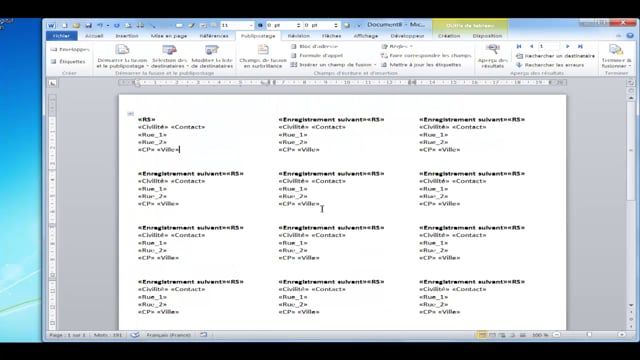
Task: Switch to the Révision tab
Action: (298, 36)
